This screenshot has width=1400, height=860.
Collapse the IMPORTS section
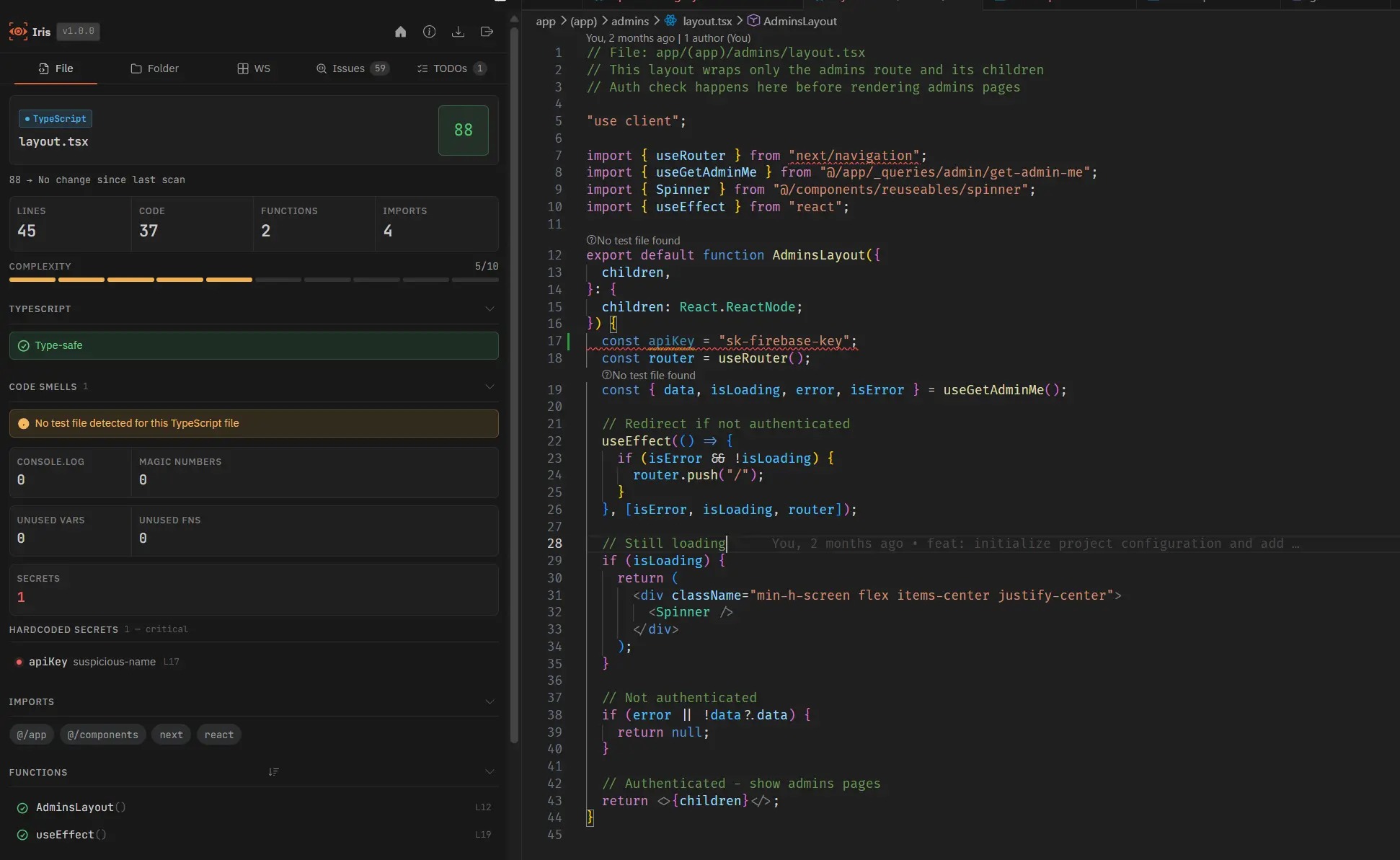[489, 702]
